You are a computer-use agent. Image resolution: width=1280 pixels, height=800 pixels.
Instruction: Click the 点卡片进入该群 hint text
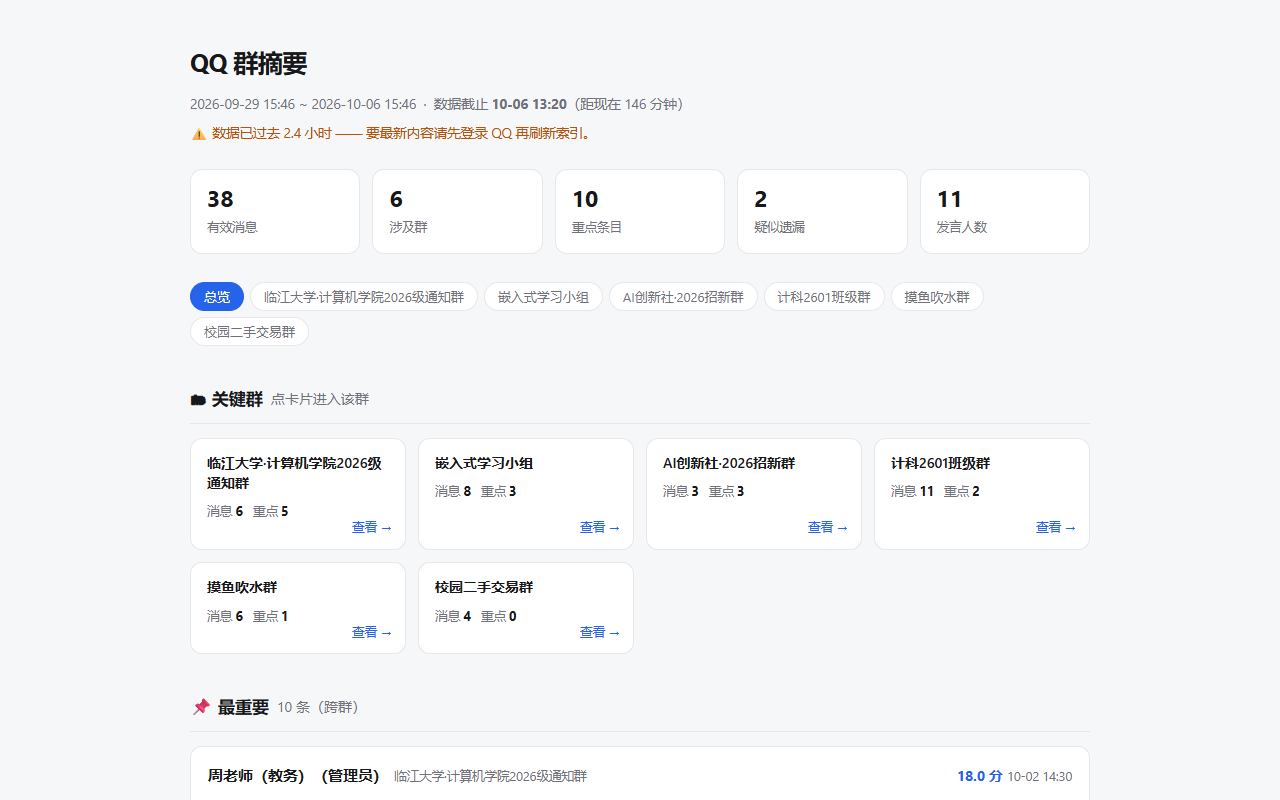(320, 399)
